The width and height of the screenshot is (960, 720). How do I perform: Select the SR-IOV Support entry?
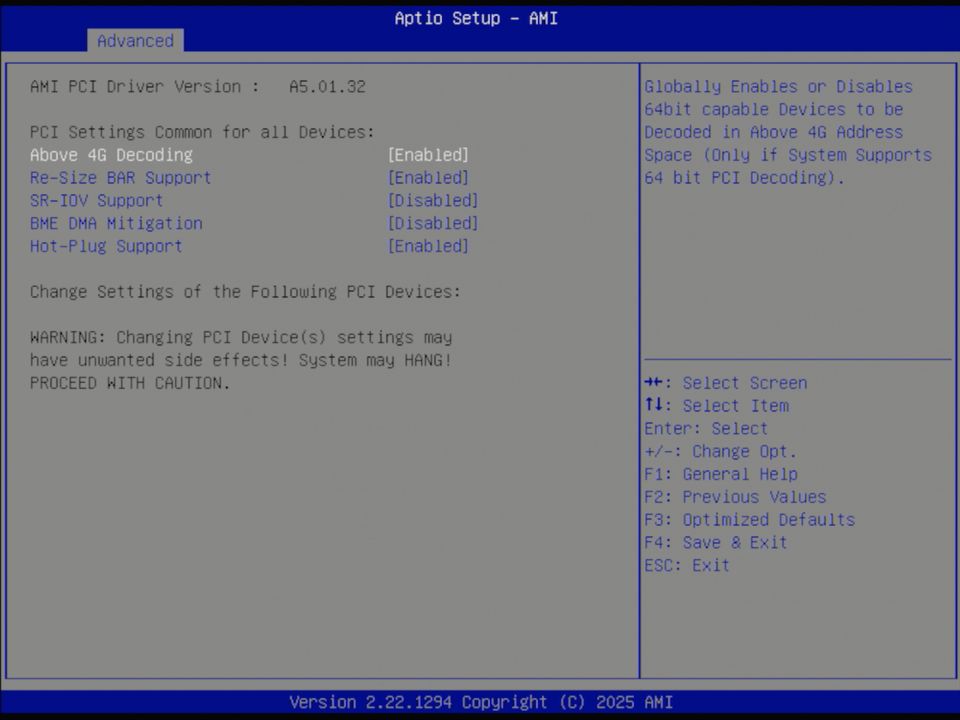[96, 200]
